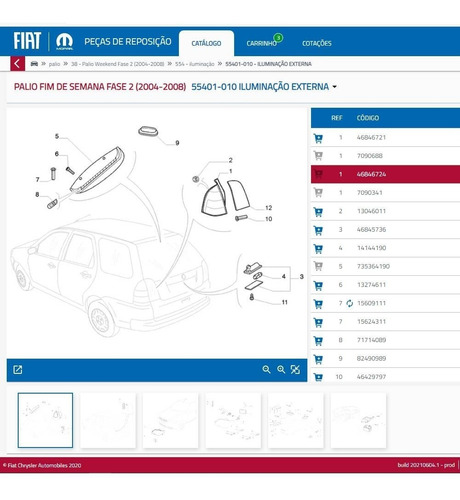Select part code 735364190
460x500 pixels.
(x=373, y=266)
